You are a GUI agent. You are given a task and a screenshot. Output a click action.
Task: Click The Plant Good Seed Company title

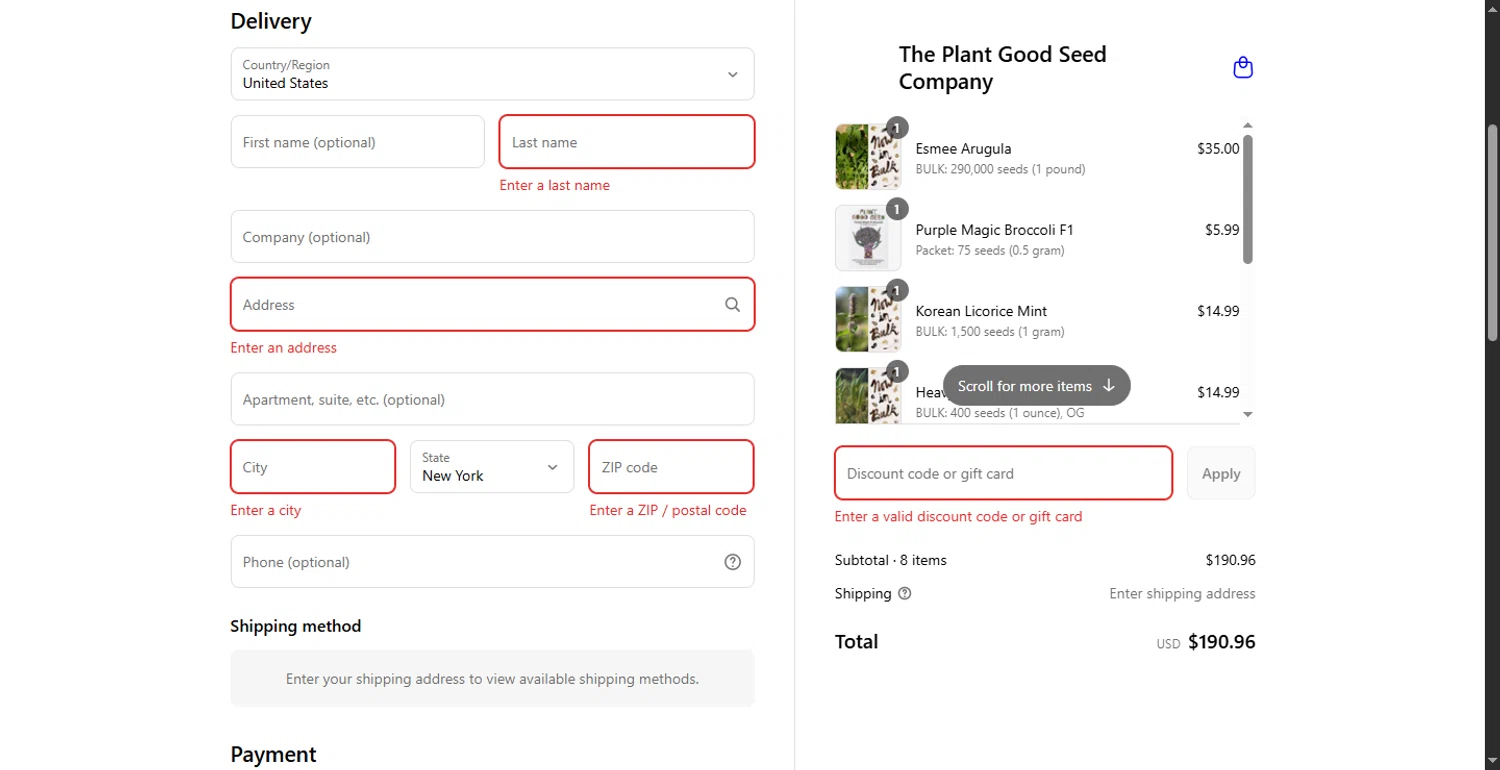pos(1002,68)
